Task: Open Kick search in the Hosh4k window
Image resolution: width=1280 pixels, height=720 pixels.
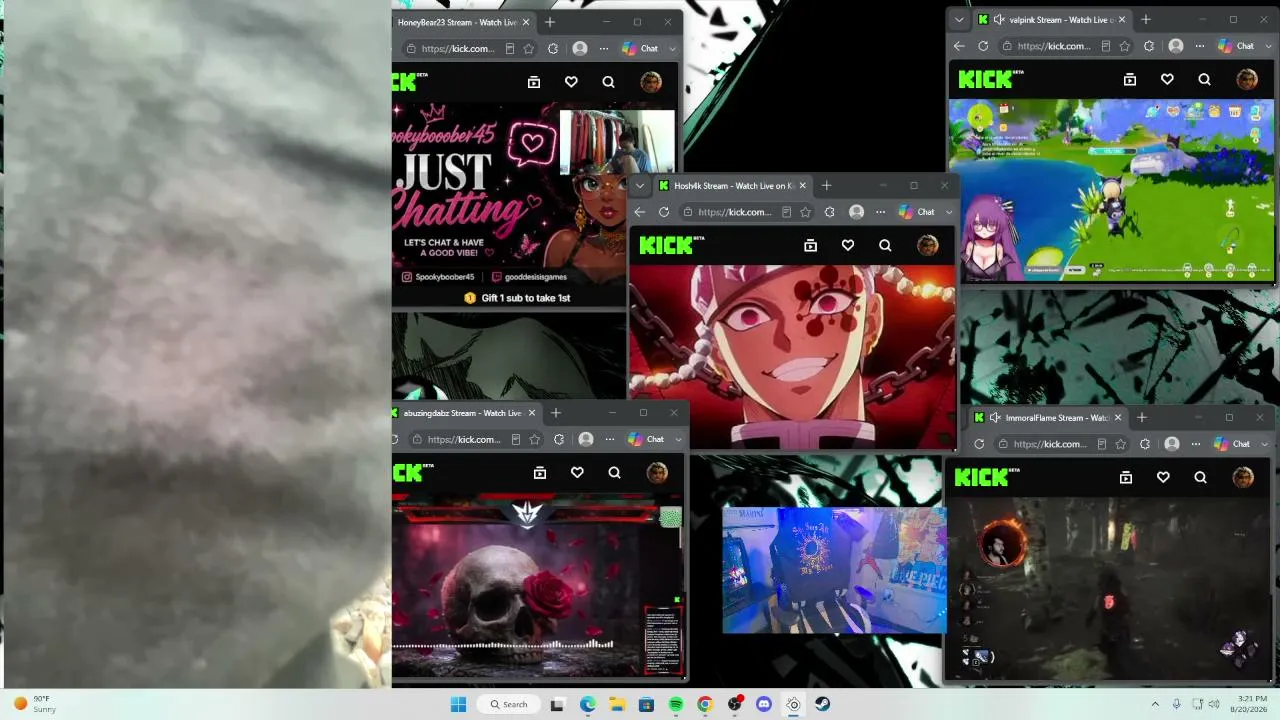Action: [x=885, y=245]
